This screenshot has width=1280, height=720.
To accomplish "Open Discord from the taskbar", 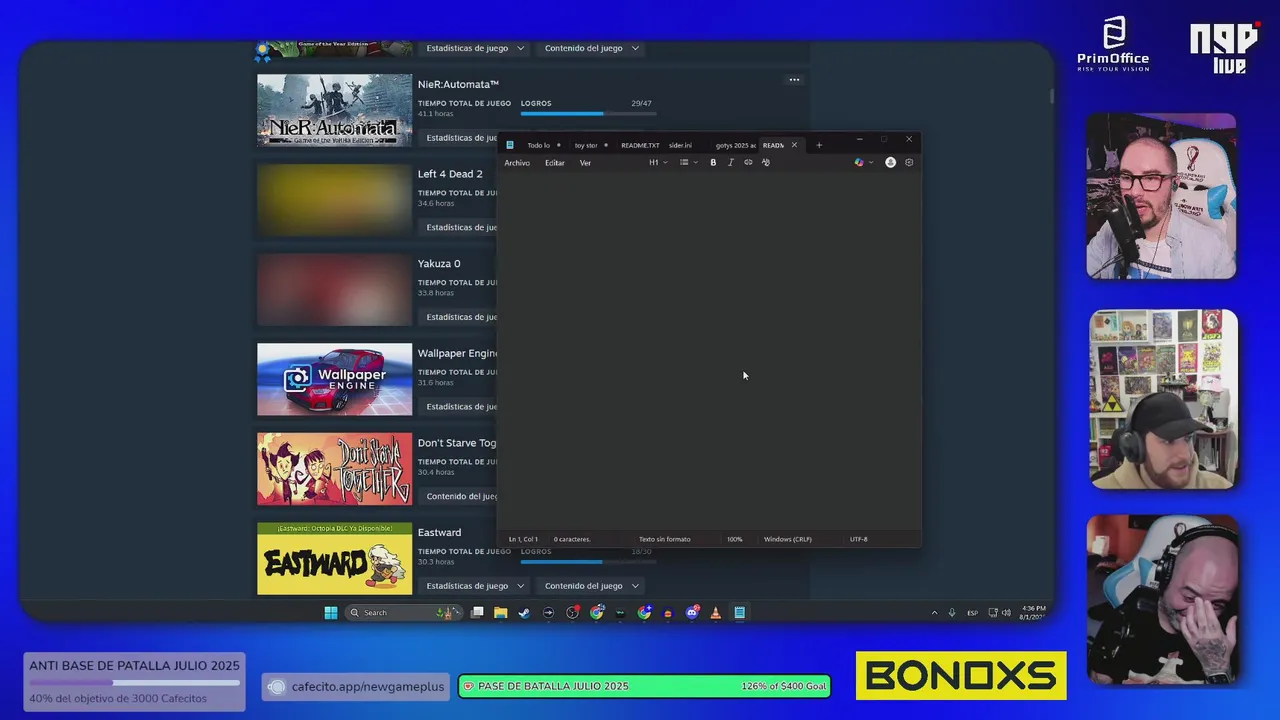I will point(692,613).
